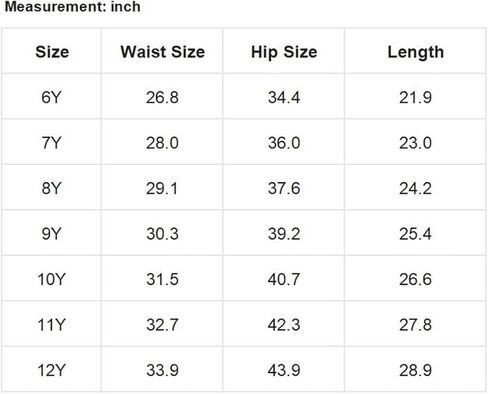The height and width of the screenshot is (394, 488).
Task: Click the waist value 33.9
Action: pos(162,370)
